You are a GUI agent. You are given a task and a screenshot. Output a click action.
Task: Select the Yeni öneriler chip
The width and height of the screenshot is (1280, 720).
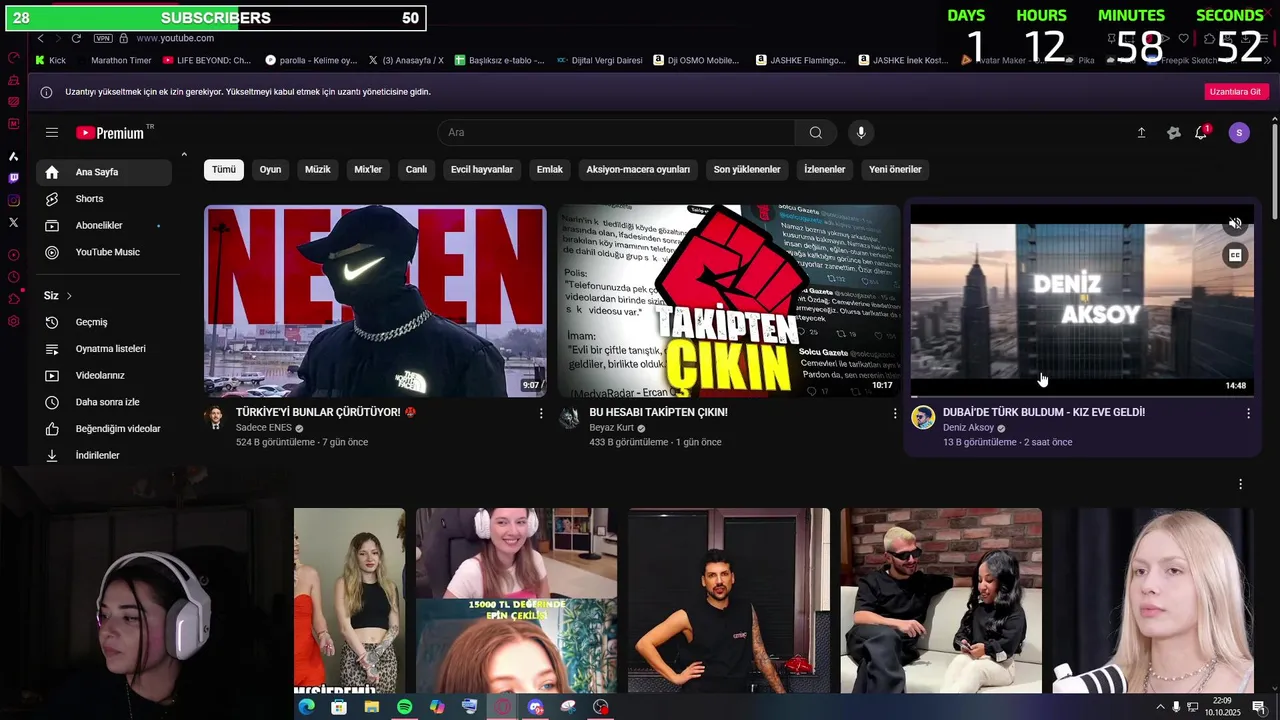(x=895, y=169)
